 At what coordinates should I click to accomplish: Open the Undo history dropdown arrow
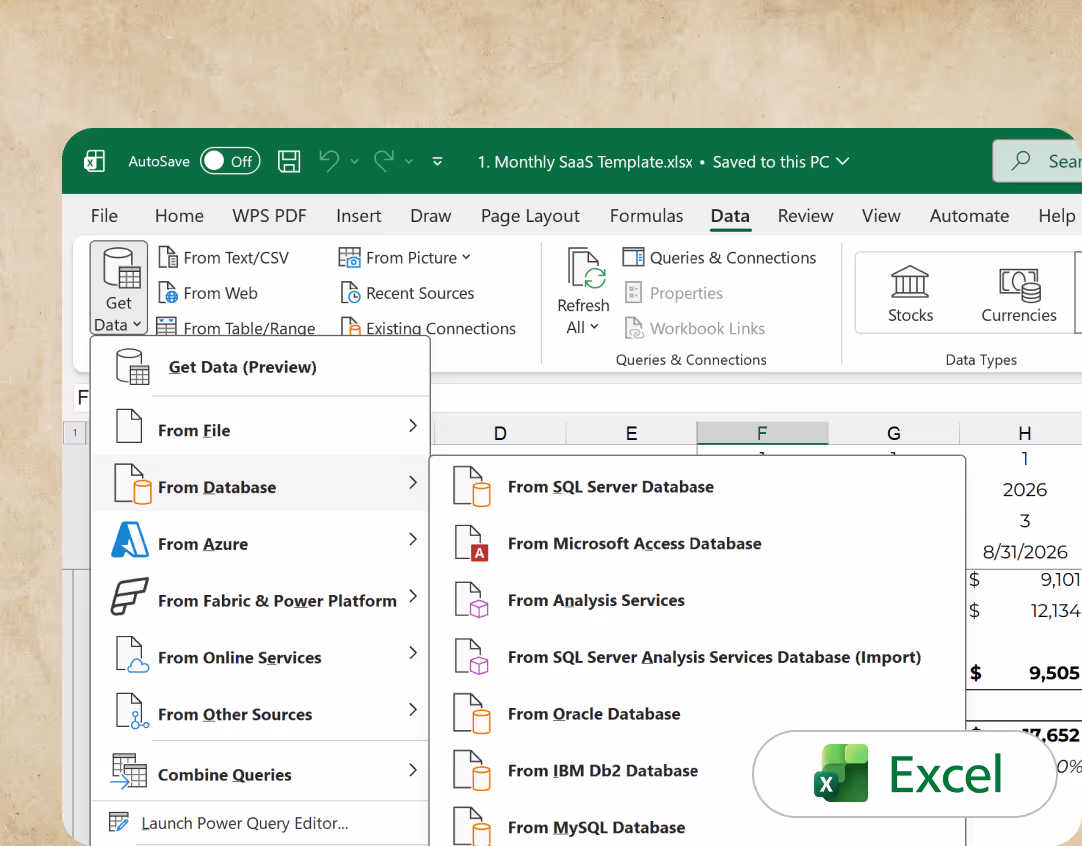355,161
